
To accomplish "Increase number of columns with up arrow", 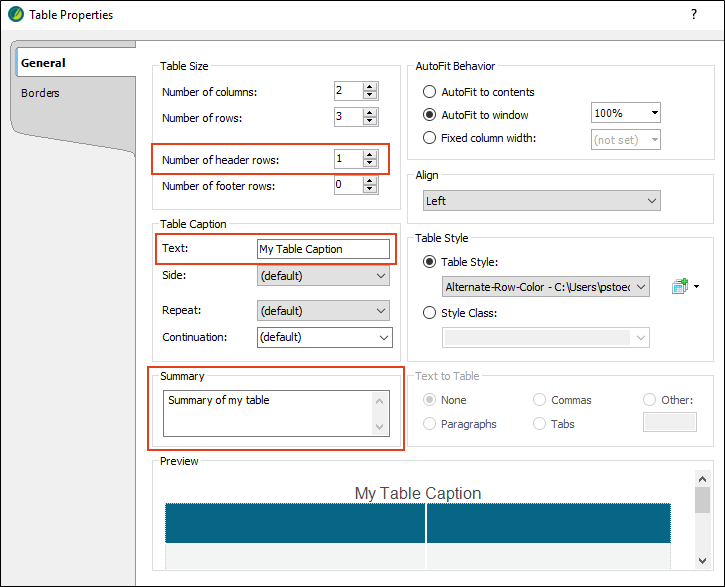I will pos(370,86).
